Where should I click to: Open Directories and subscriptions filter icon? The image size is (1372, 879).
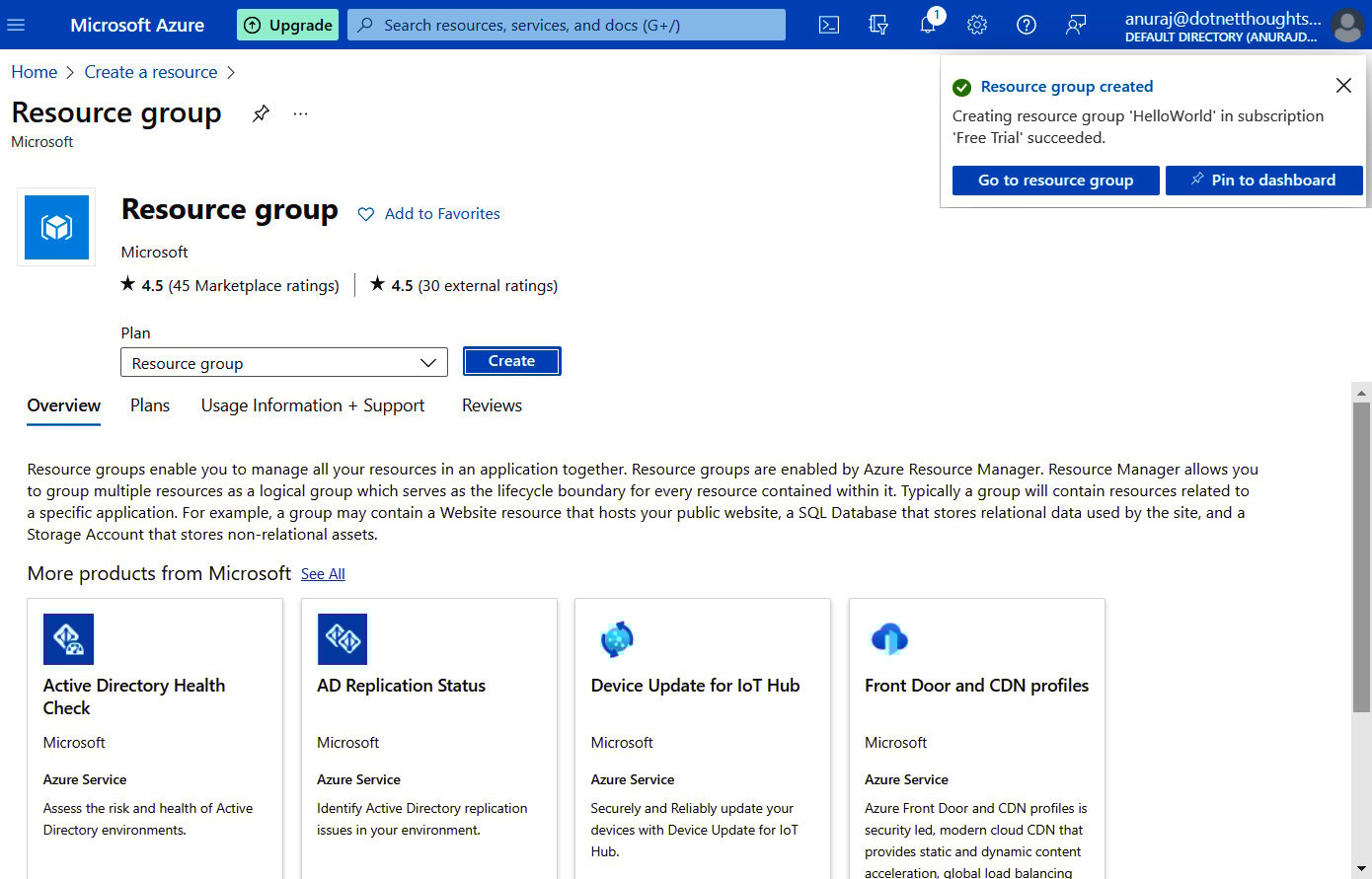pyautogui.click(x=878, y=25)
